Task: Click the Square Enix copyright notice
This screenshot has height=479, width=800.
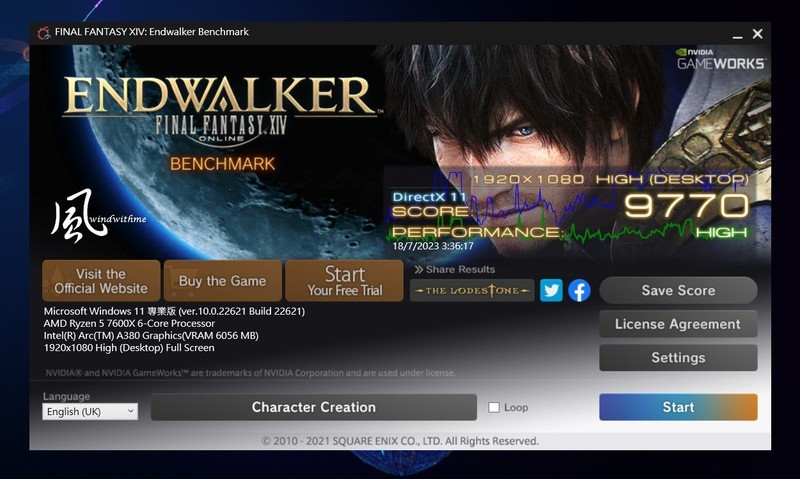Action: point(400,441)
